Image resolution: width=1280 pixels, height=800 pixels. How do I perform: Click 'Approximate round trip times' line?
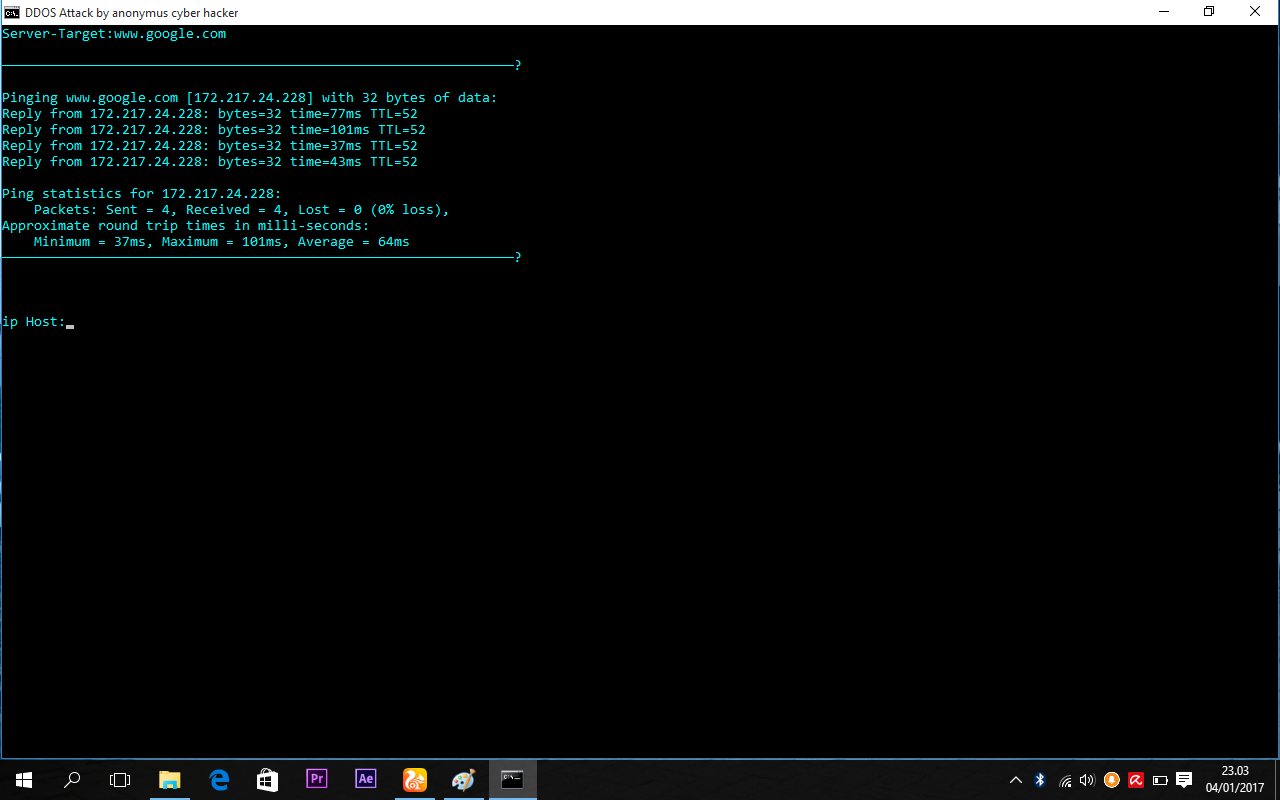pos(186,226)
